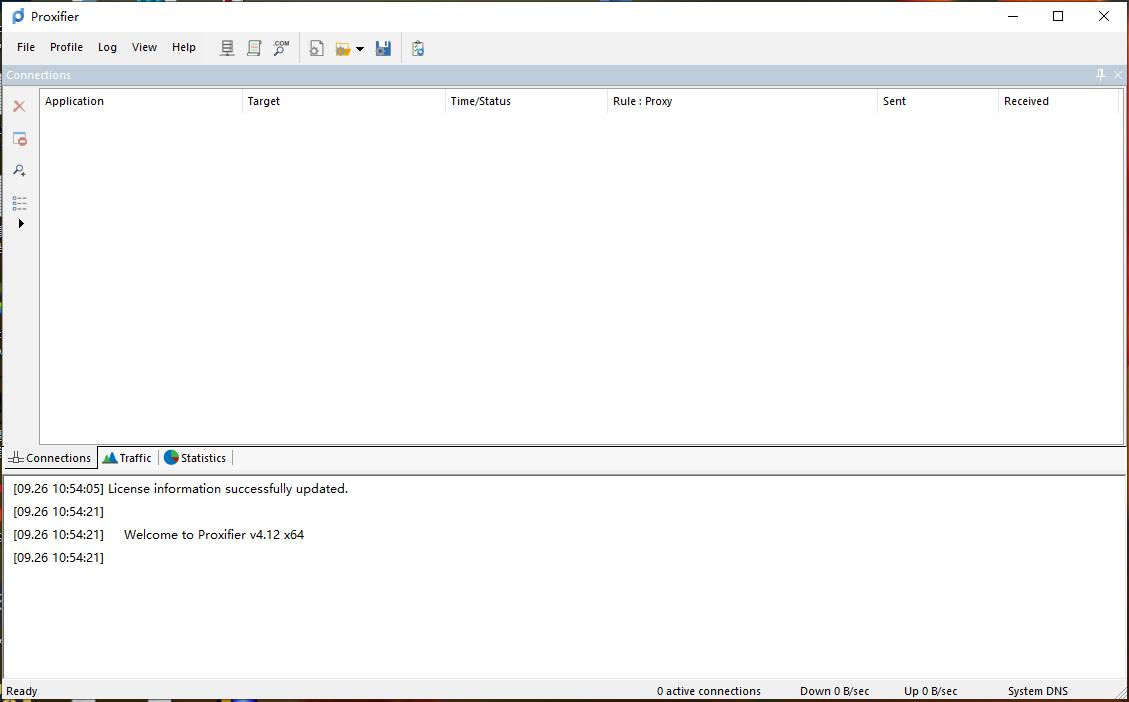Maximize the Proxifier window
The image size is (1129, 702).
(x=1058, y=16)
